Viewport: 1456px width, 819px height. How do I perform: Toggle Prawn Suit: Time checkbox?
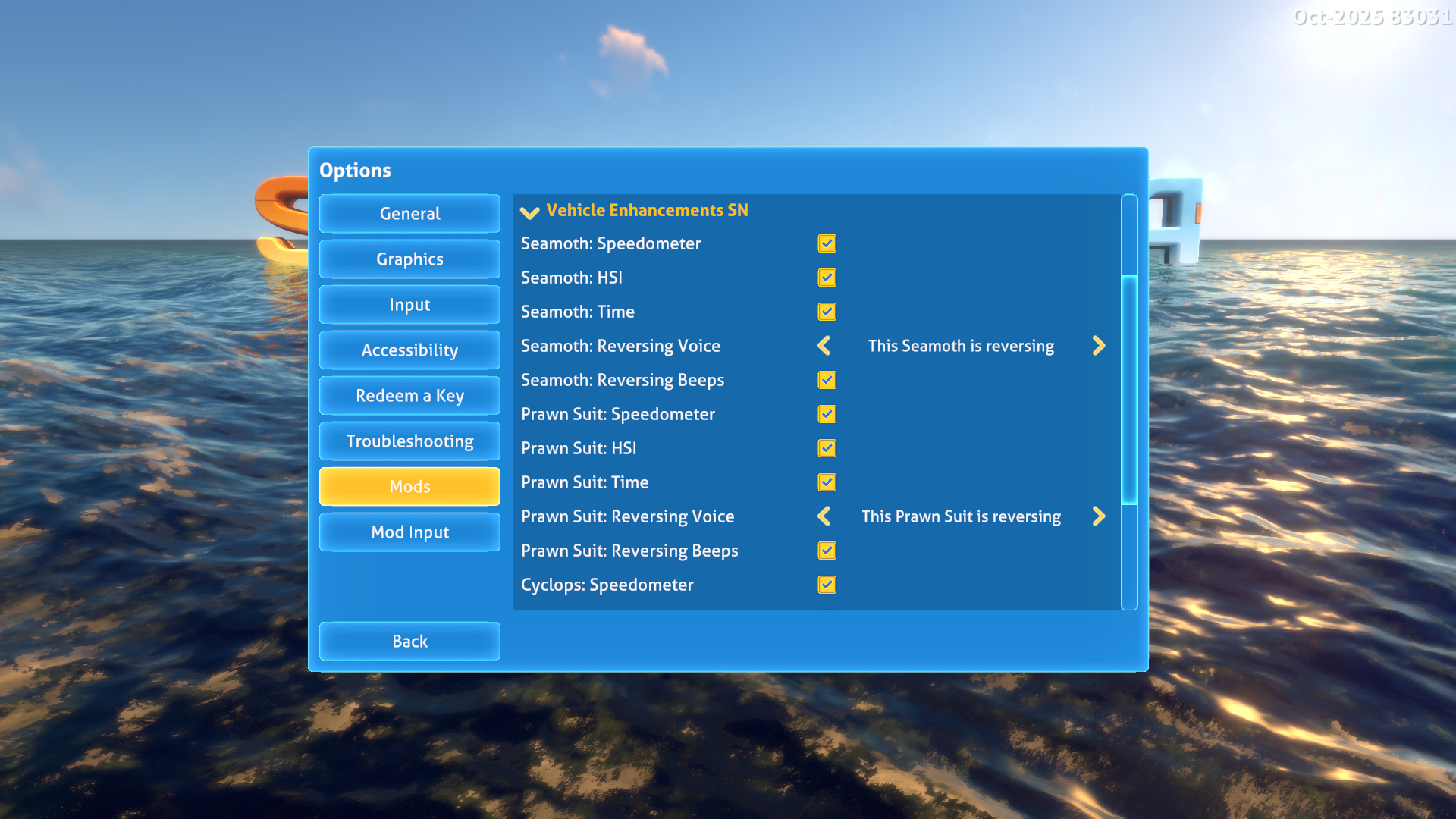coord(827,482)
